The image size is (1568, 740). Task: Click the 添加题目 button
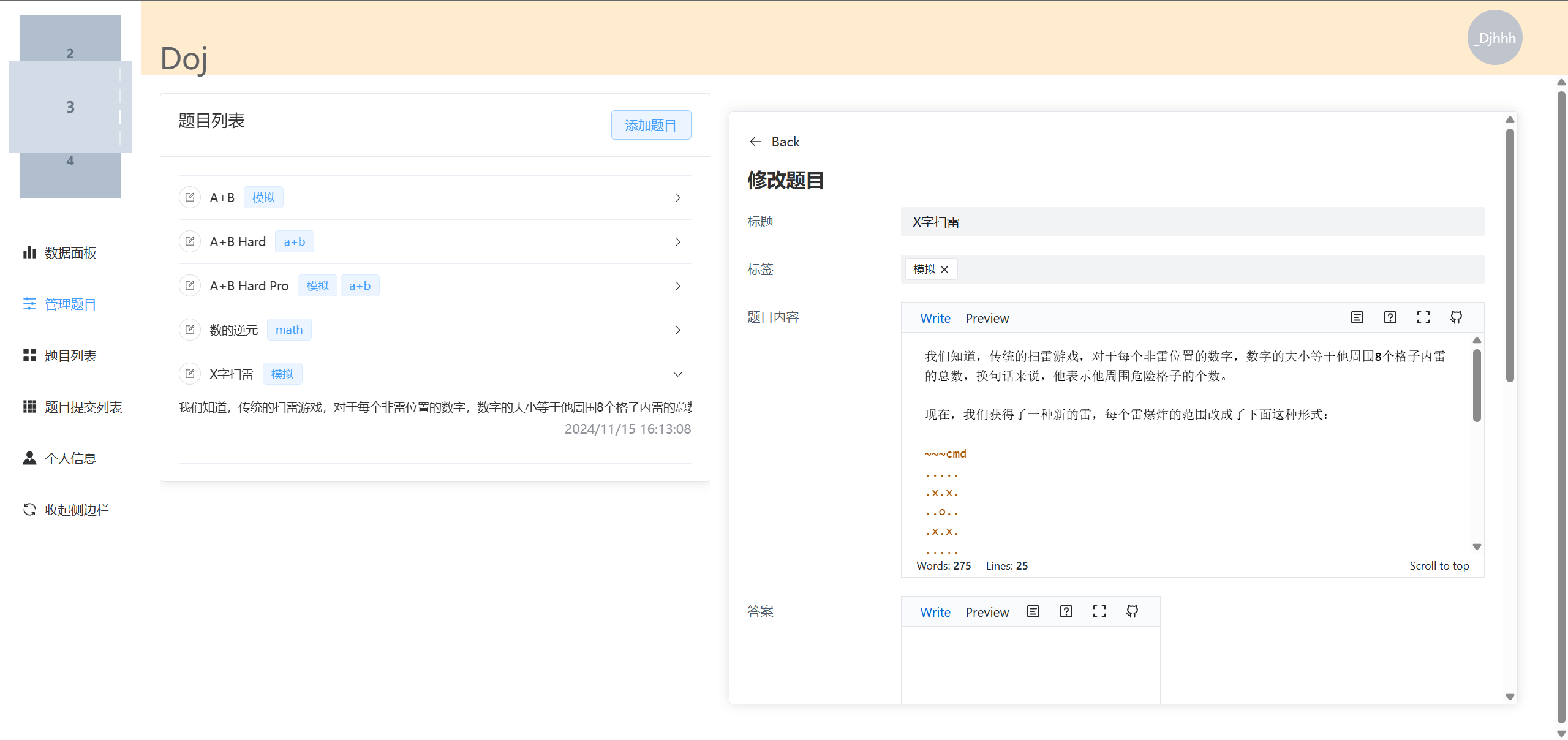coord(650,125)
